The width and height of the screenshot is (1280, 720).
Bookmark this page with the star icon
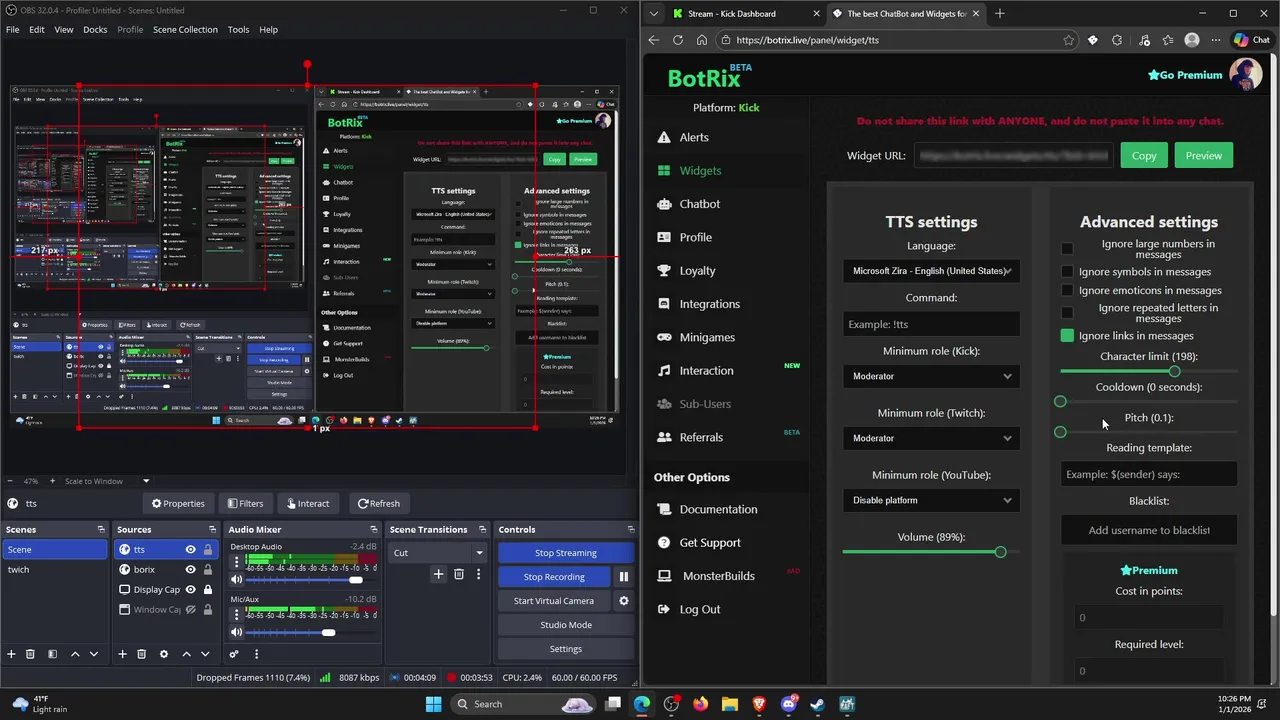point(1069,40)
